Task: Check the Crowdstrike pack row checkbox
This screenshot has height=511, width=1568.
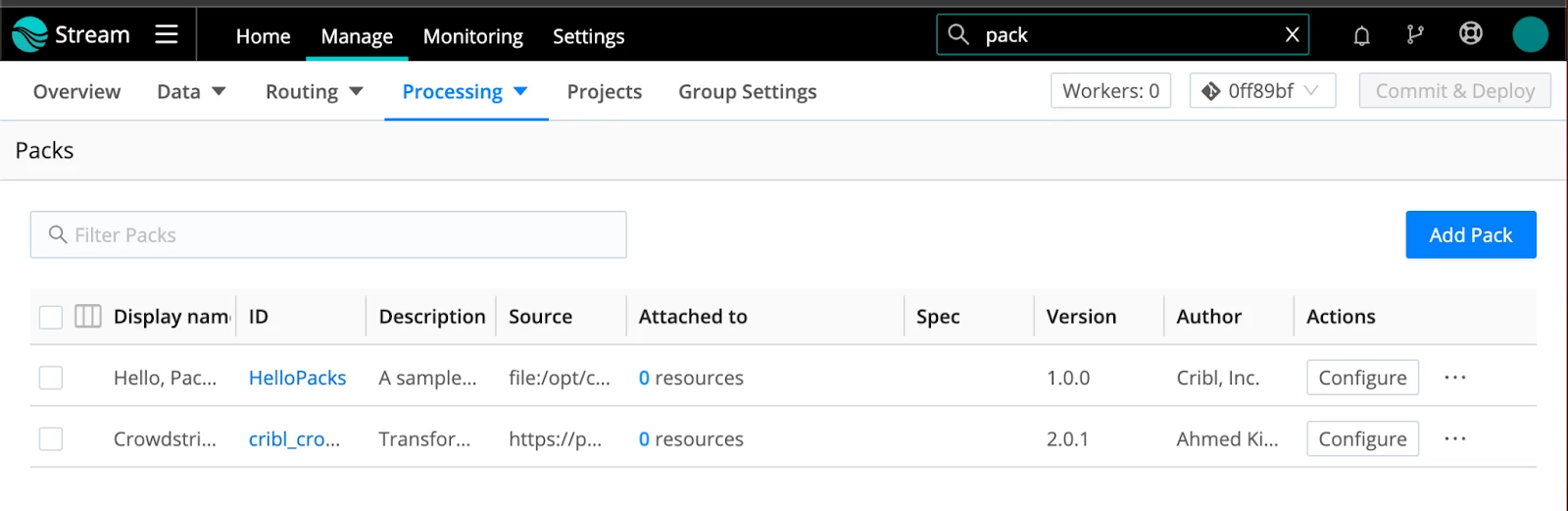Action: tap(51, 438)
